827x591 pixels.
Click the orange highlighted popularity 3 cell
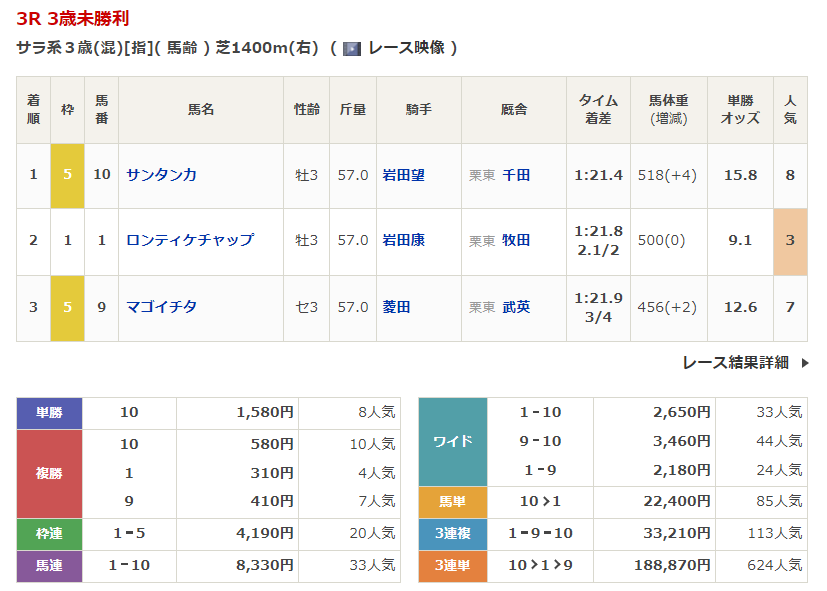790,240
